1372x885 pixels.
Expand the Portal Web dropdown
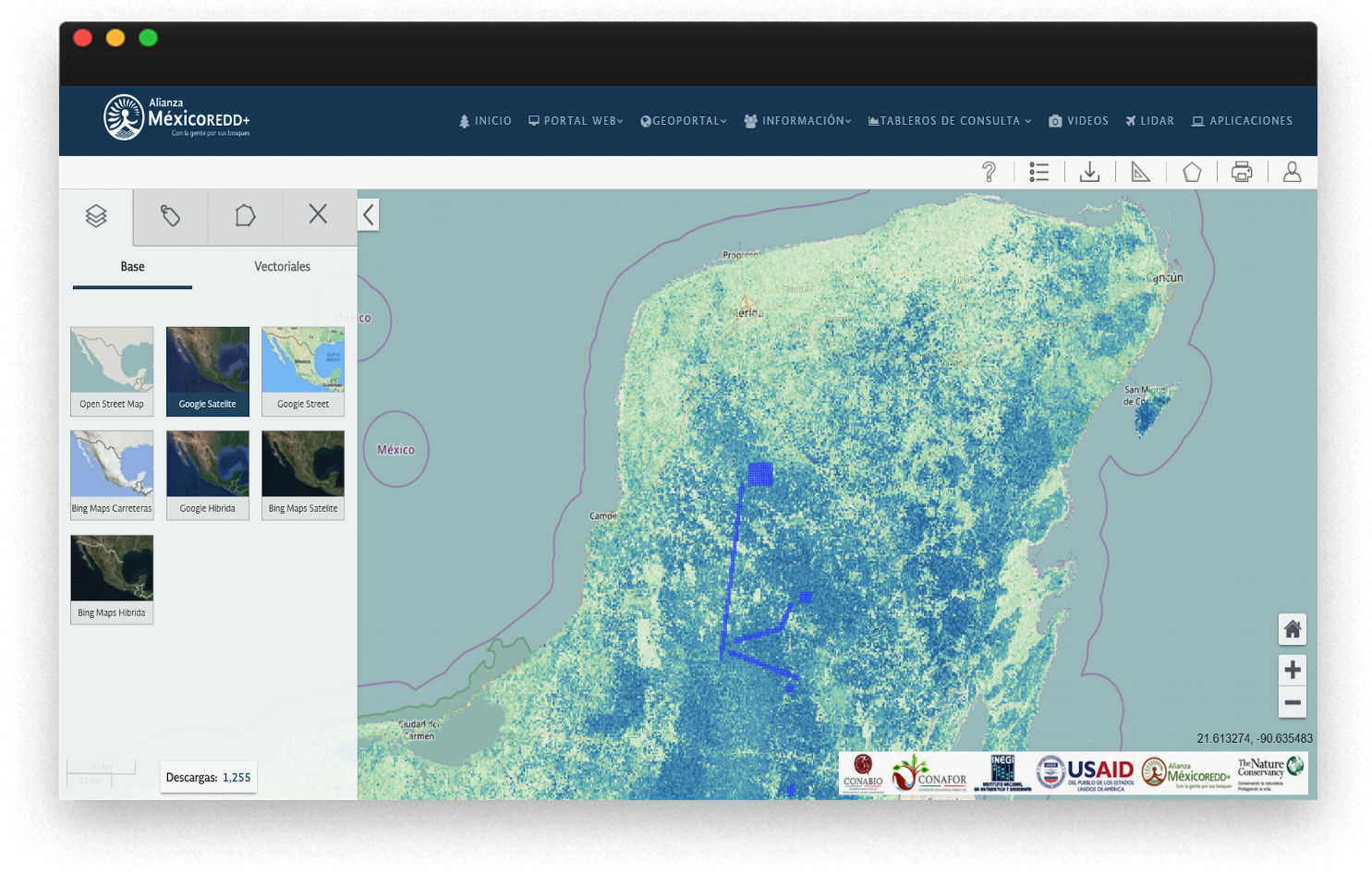(576, 121)
